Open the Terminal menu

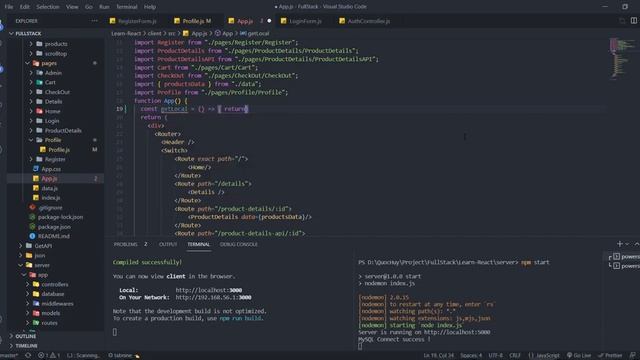127,7
